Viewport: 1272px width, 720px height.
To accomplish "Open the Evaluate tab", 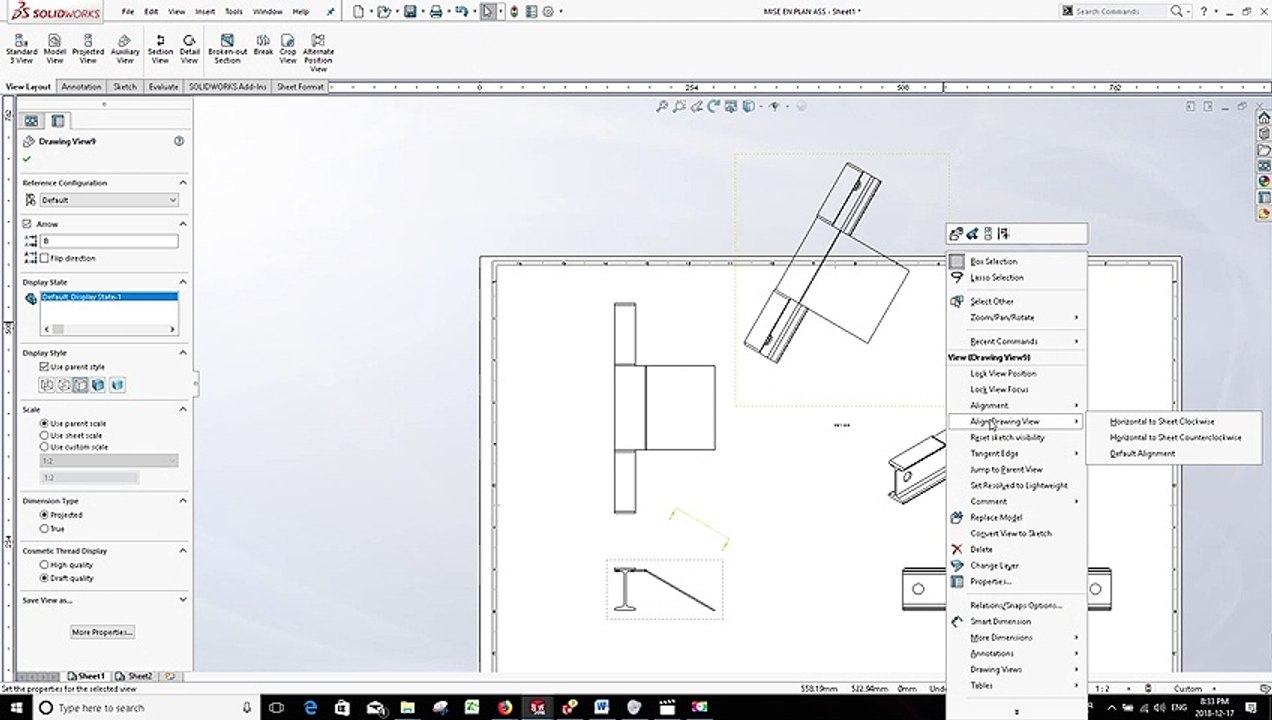I will tap(163, 87).
